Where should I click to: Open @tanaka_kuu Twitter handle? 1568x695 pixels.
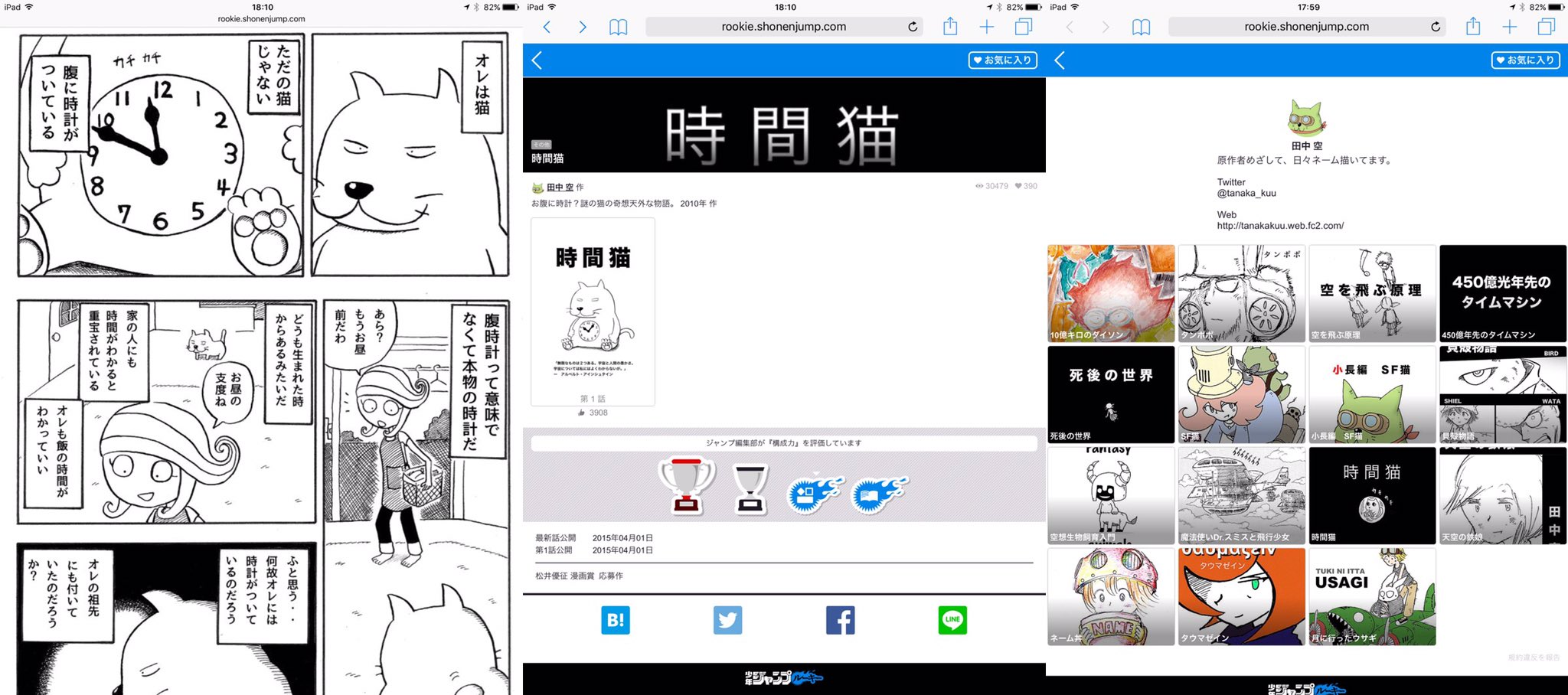pyautogui.click(x=1246, y=194)
